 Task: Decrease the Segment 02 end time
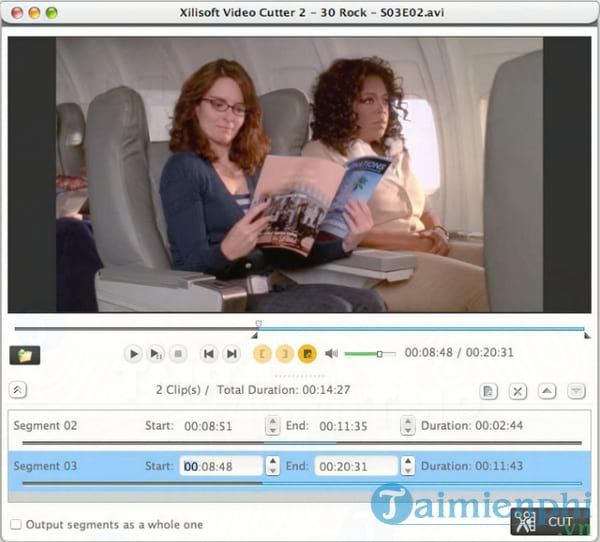tap(408, 431)
